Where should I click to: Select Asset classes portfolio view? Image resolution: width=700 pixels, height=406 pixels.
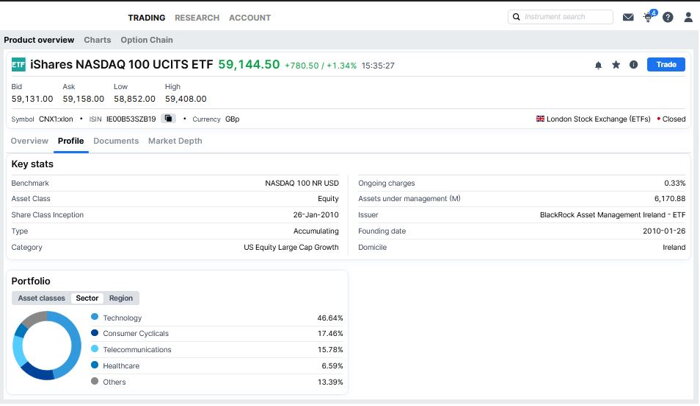pyautogui.click(x=42, y=298)
